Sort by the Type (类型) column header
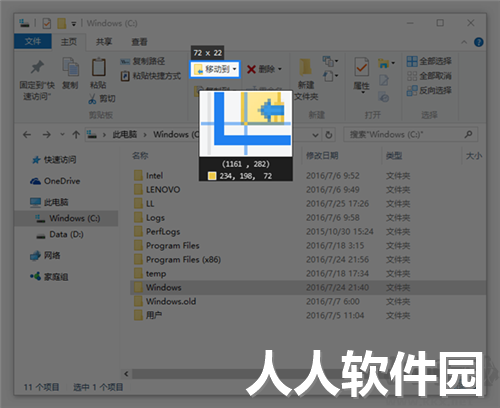Screen dimensions: 500x408 pos(394,156)
